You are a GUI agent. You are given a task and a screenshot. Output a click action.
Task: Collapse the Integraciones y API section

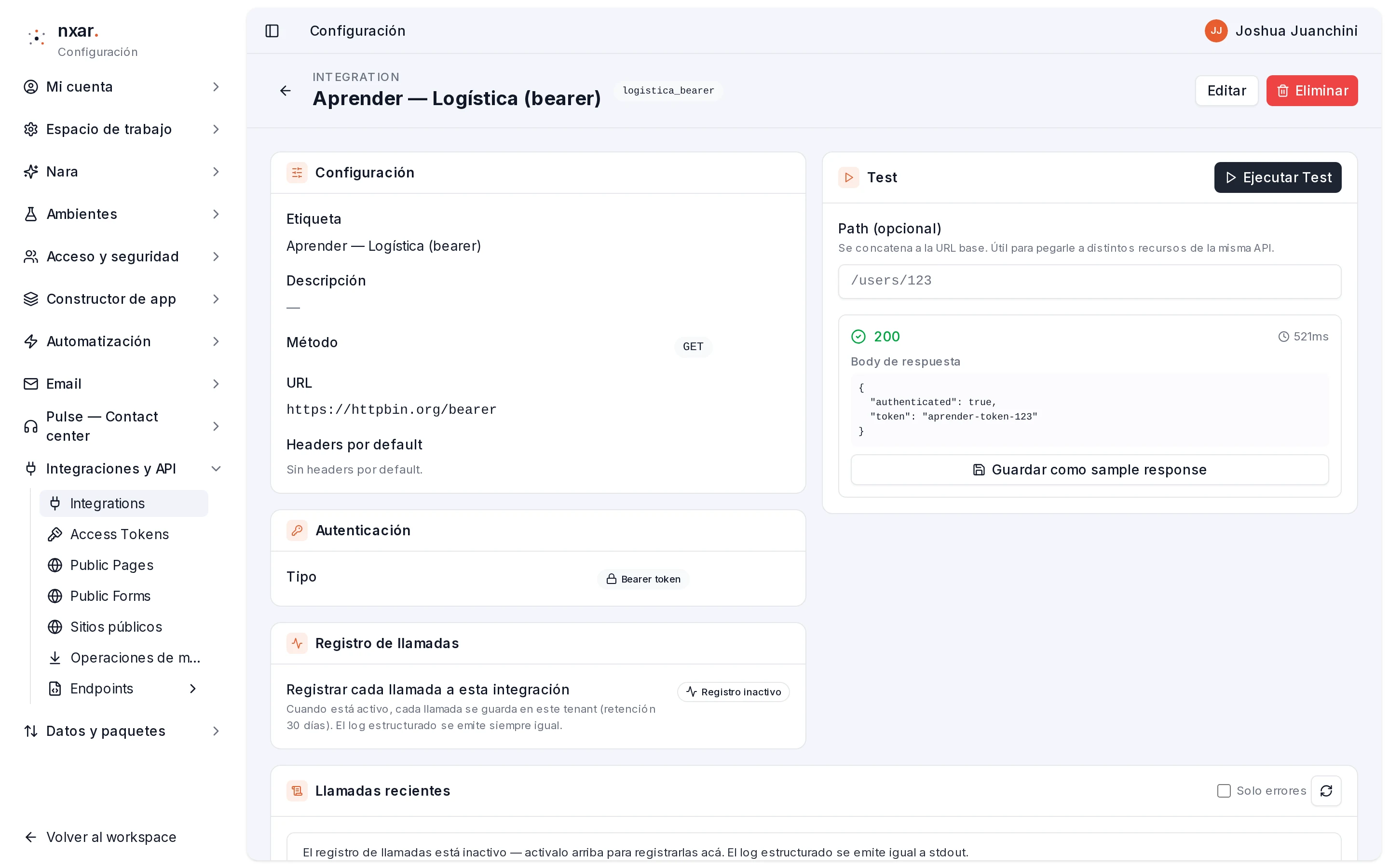(216, 469)
